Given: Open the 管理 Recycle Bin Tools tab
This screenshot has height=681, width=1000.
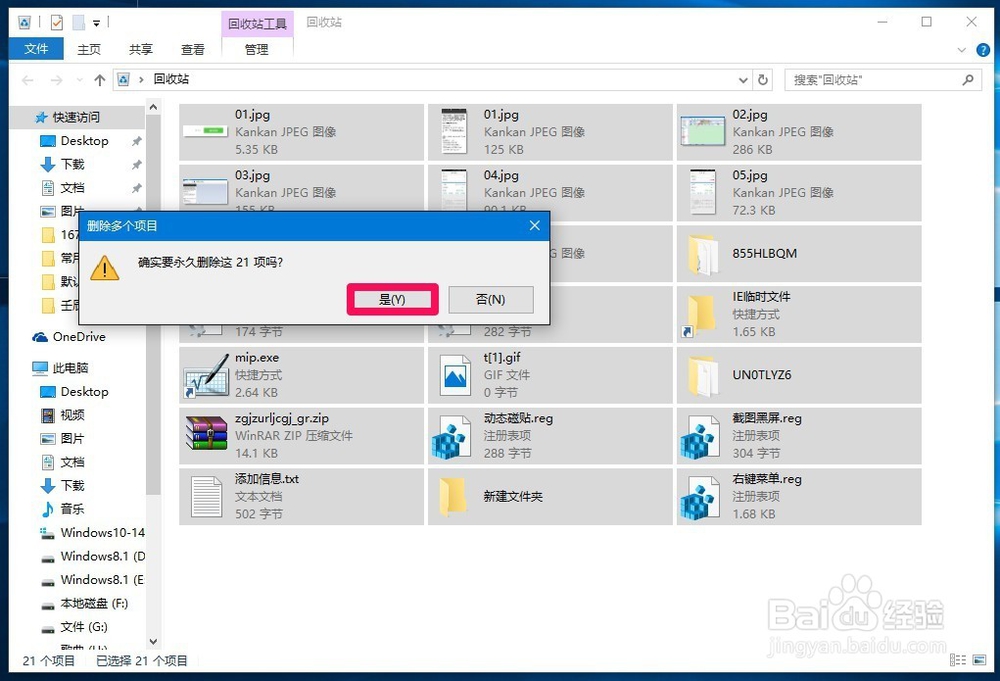Looking at the screenshot, I should tap(257, 48).
